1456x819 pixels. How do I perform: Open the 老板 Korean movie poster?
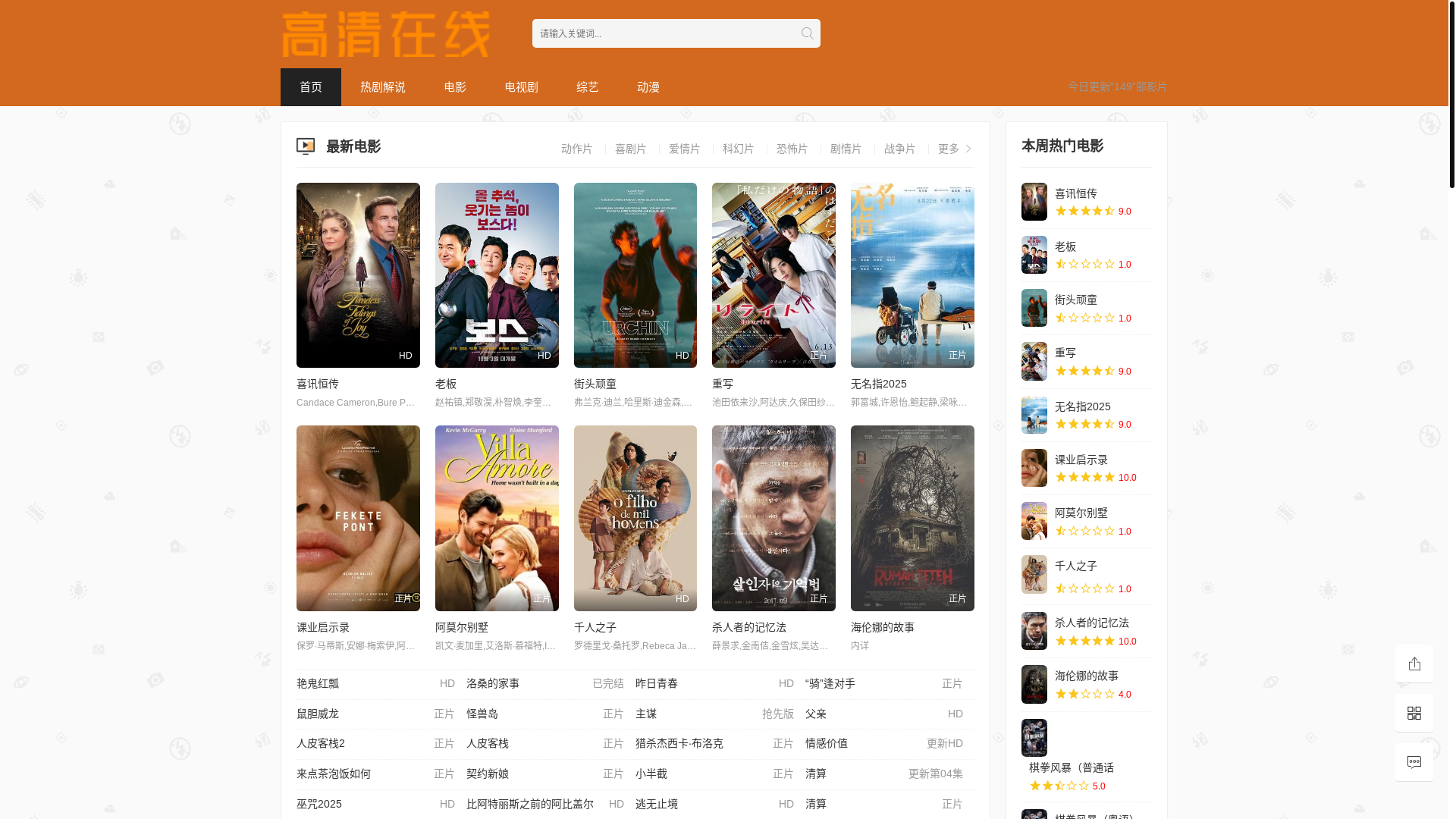(x=497, y=275)
